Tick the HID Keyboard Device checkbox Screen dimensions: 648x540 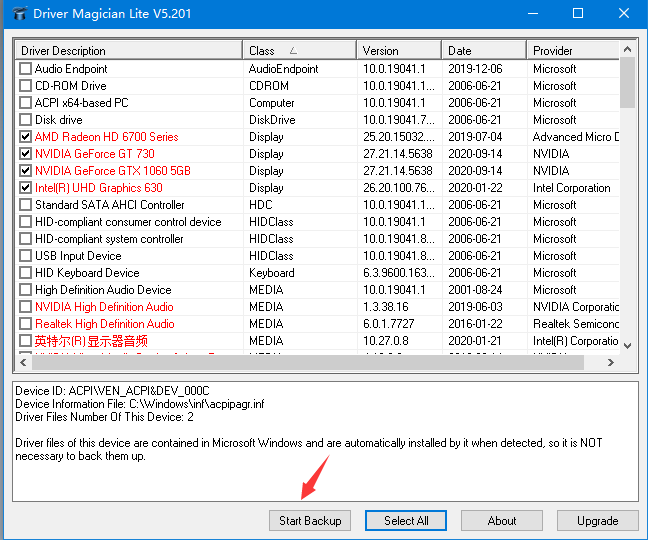[x=26, y=273]
